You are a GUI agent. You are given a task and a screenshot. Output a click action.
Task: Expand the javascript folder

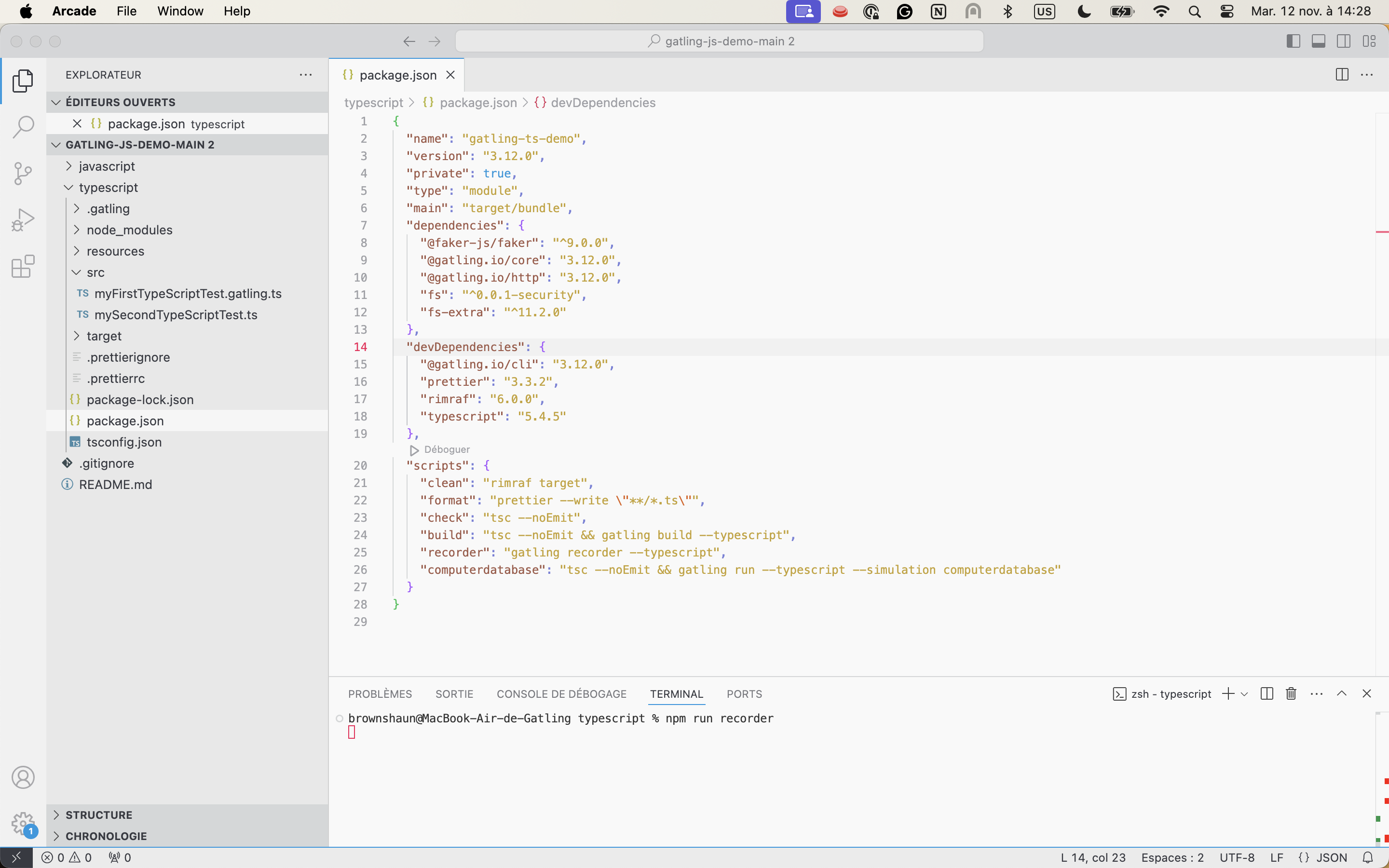pyautogui.click(x=187, y=166)
